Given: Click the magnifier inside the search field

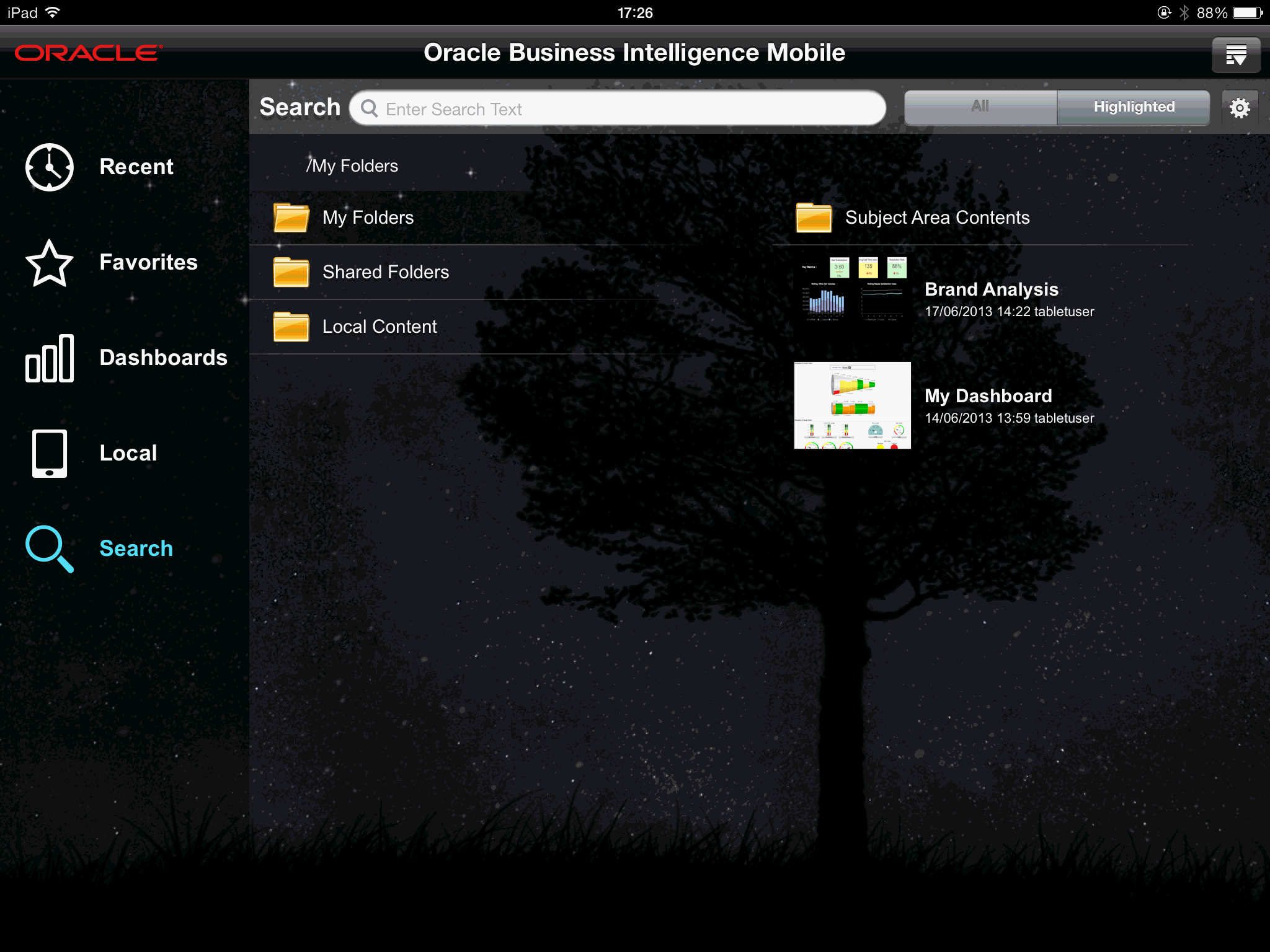Looking at the screenshot, I should (x=370, y=108).
